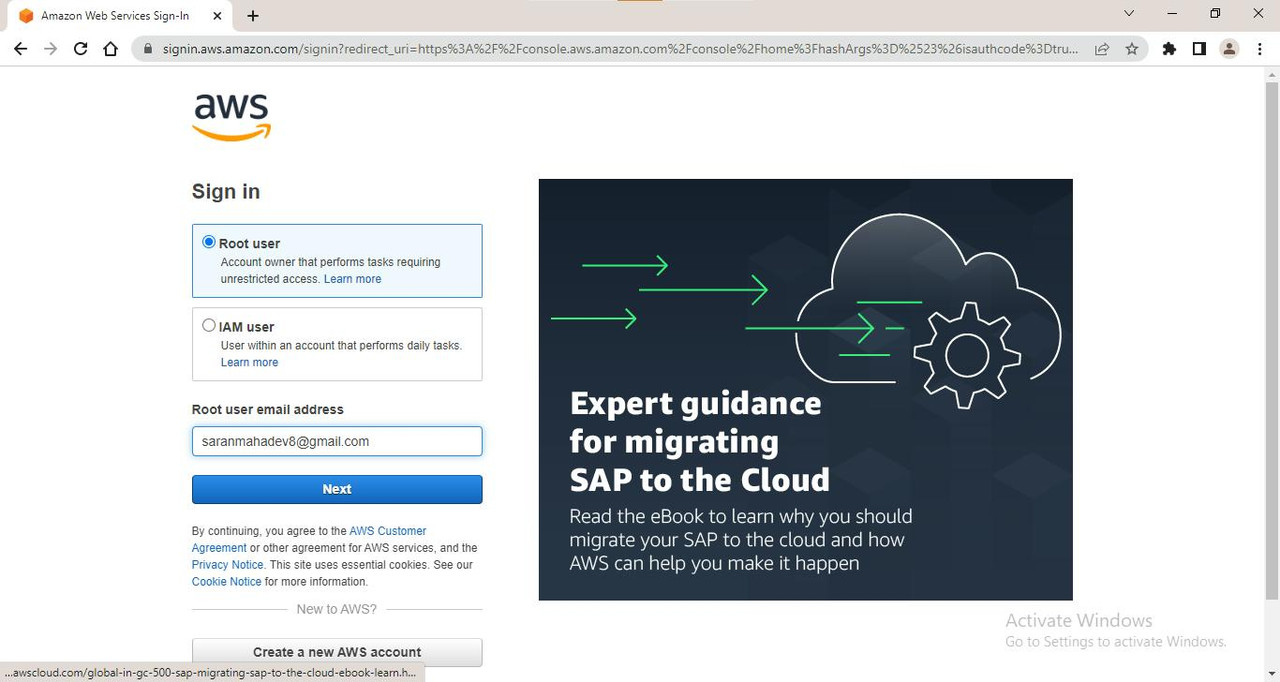
Task: Open the tab search chevron
Action: [1129, 14]
